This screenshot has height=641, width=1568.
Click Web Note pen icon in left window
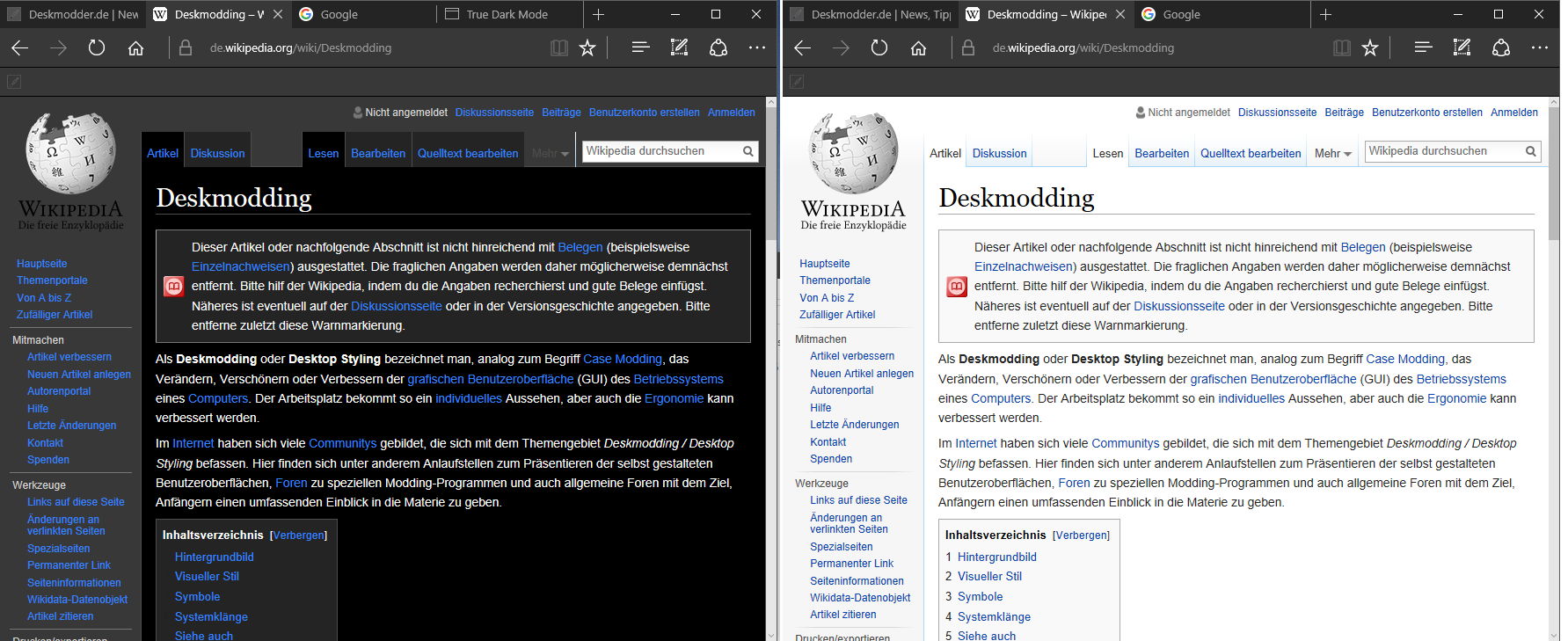(680, 47)
